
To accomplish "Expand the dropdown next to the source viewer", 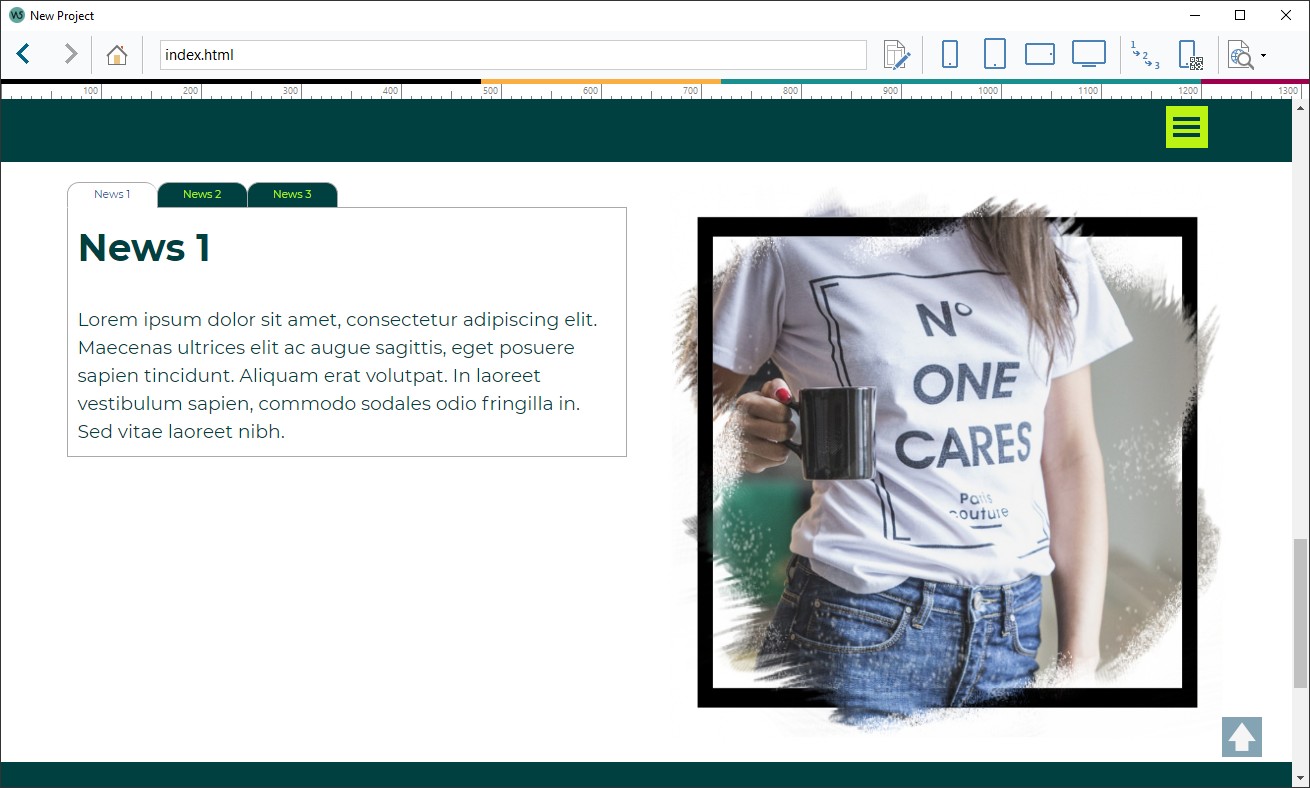I will click(x=1262, y=57).
